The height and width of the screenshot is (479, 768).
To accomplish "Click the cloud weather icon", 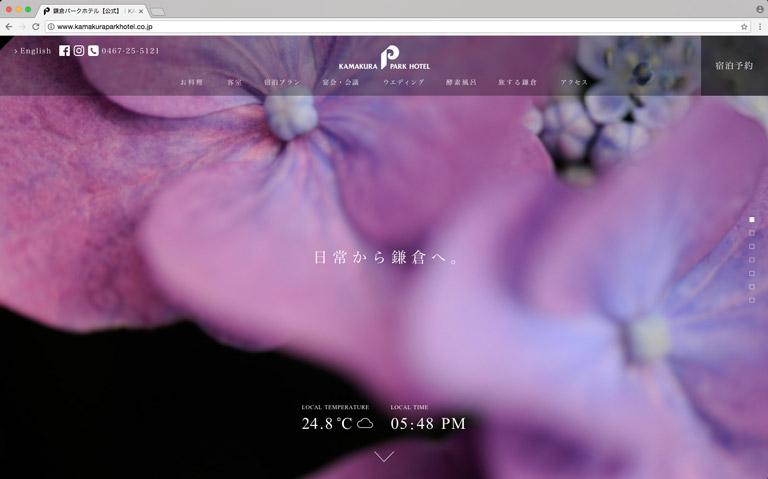I will coord(365,424).
